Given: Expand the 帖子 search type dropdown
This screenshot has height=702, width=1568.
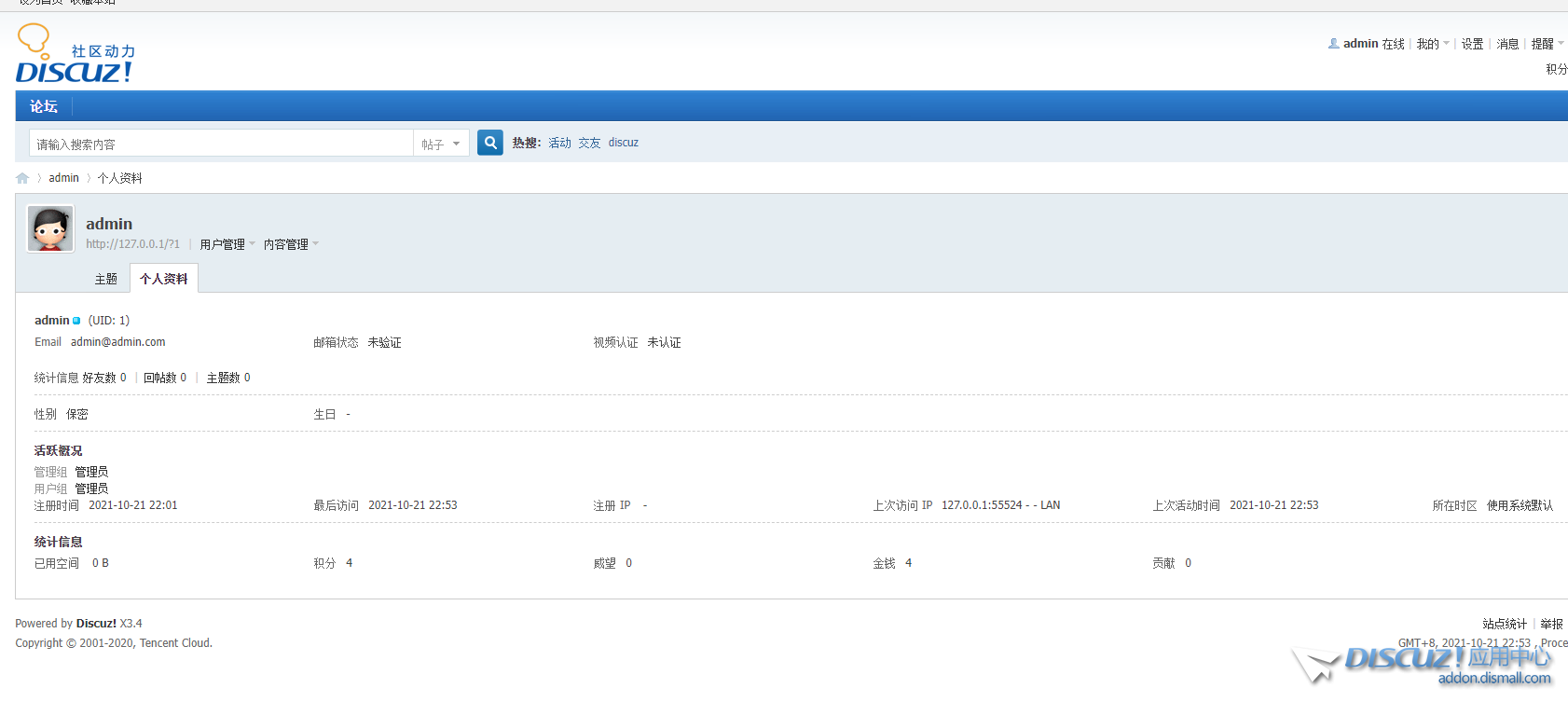Looking at the screenshot, I should pos(441,144).
